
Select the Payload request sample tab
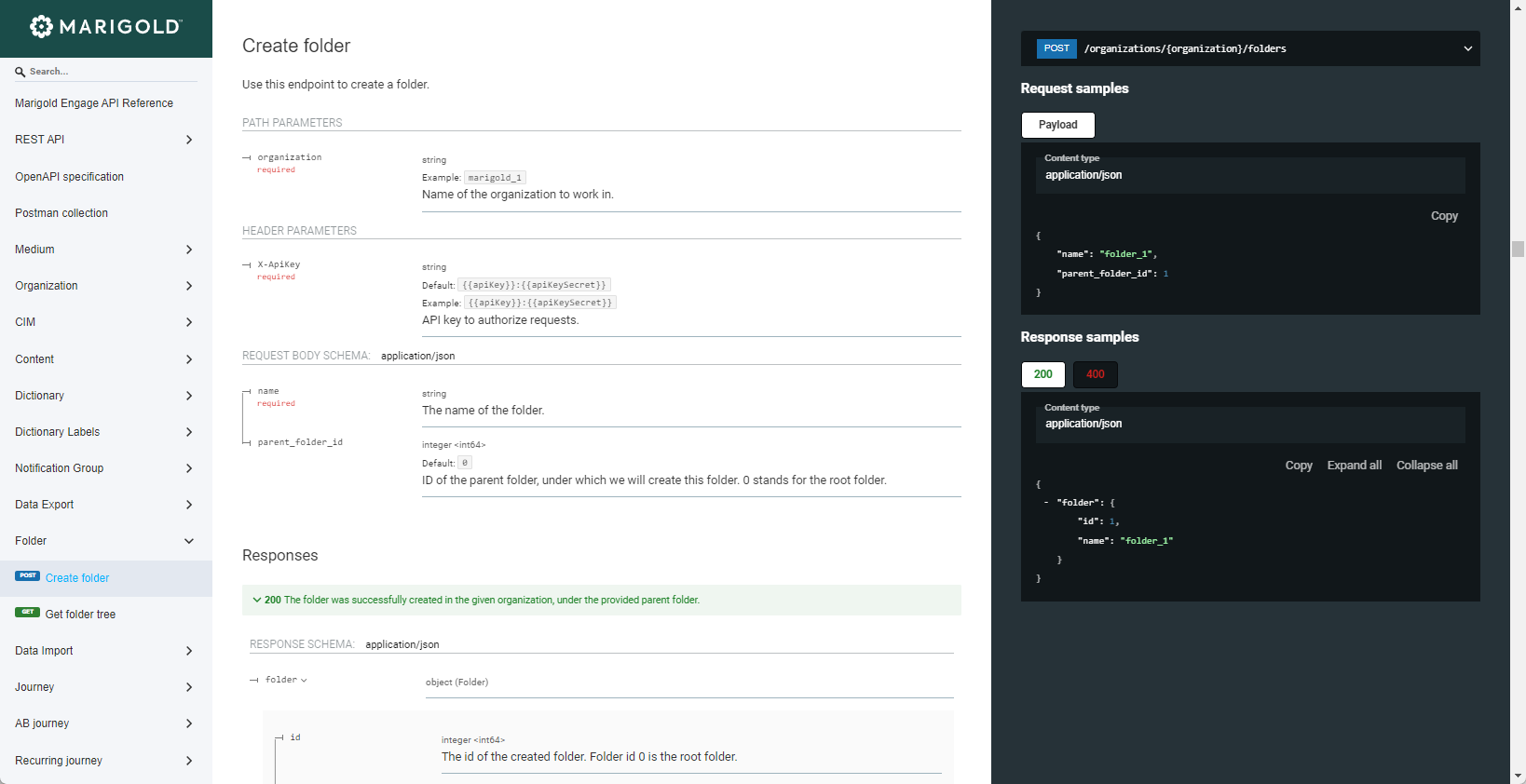coord(1057,125)
